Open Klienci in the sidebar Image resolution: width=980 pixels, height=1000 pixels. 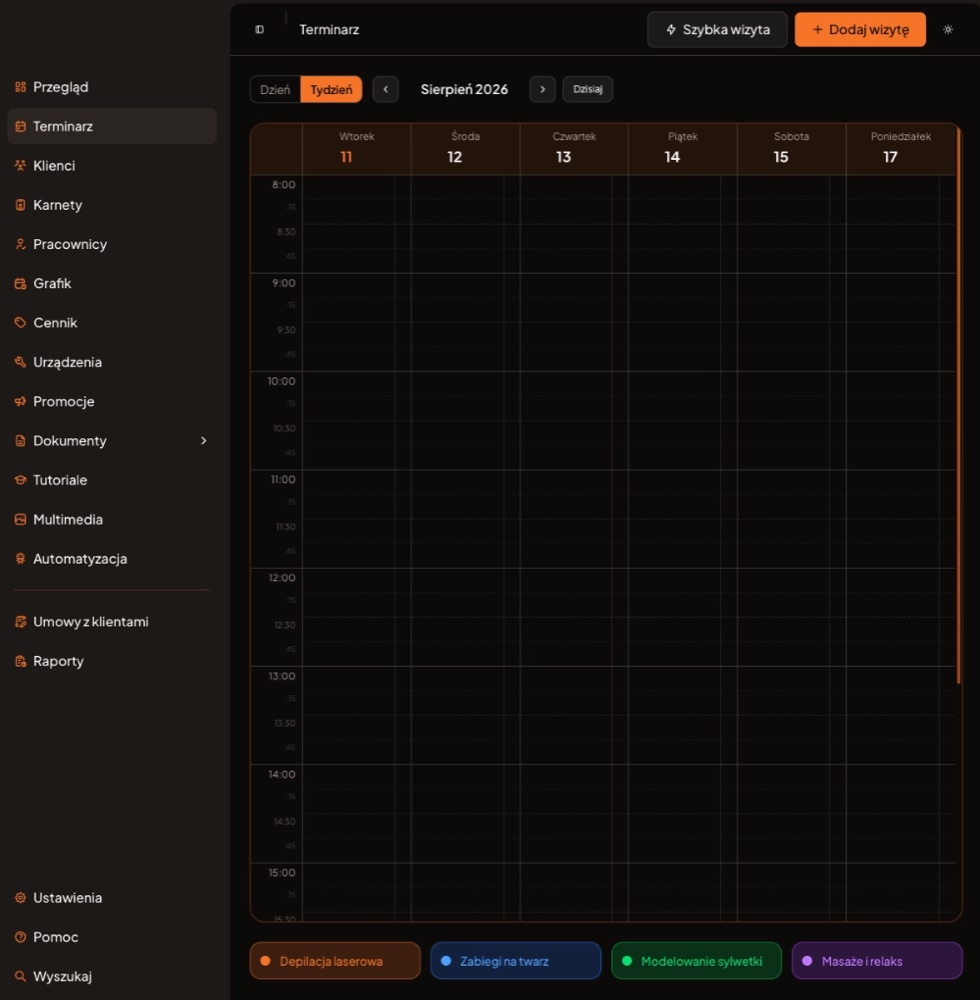(x=112, y=166)
